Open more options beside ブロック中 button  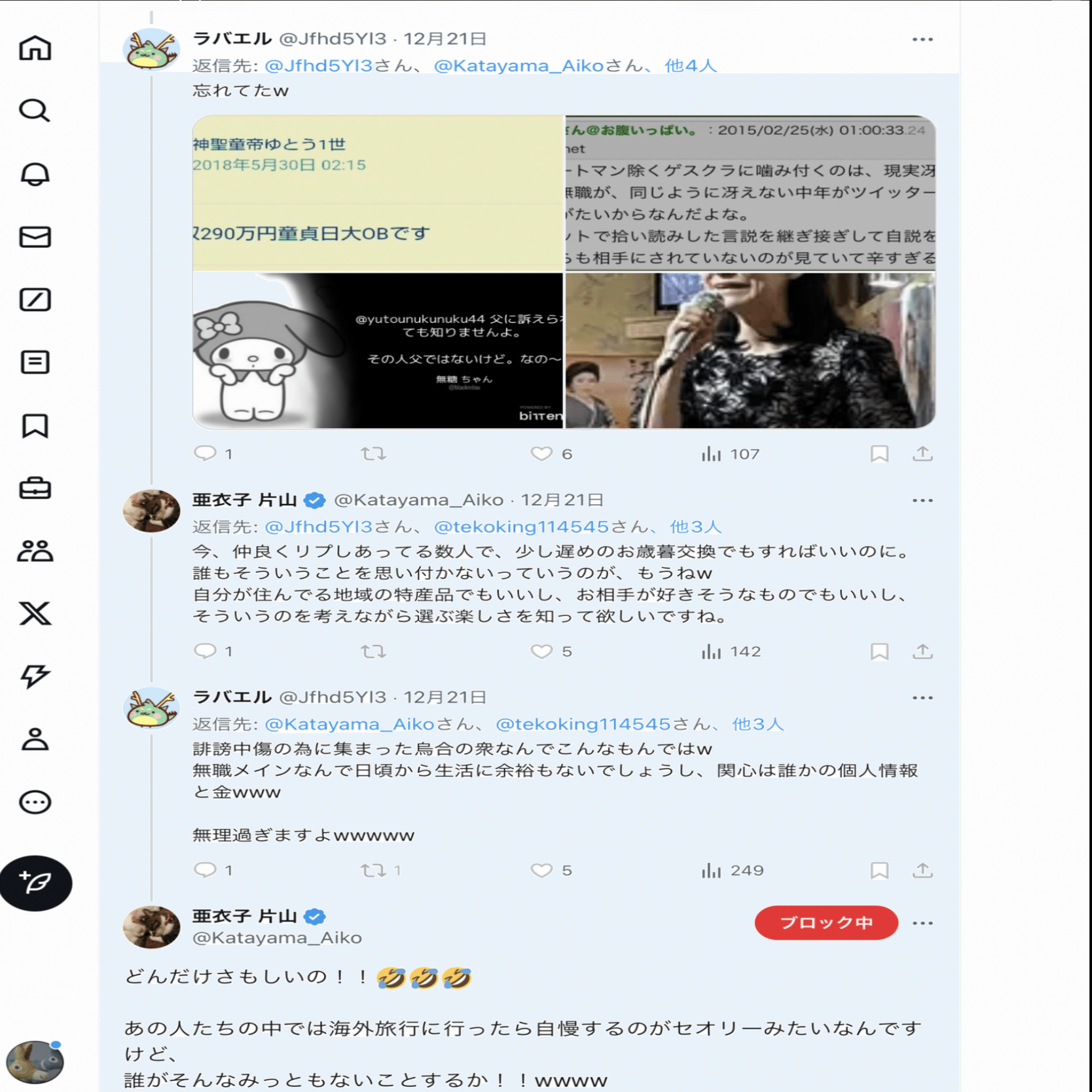tap(922, 923)
